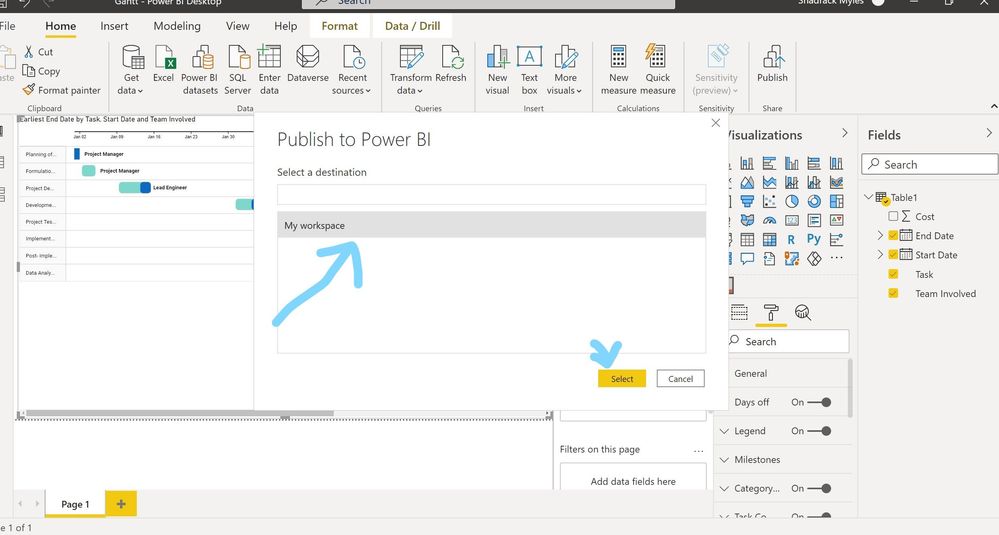The width and height of the screenshot is (999, 535).
Task: Select the filled map visual
Action: tap(747, 220)
